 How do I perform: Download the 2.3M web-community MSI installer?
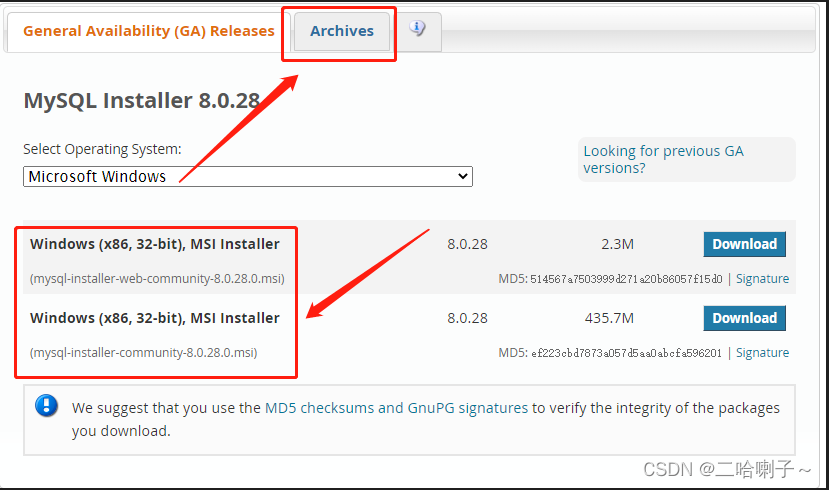744,244
